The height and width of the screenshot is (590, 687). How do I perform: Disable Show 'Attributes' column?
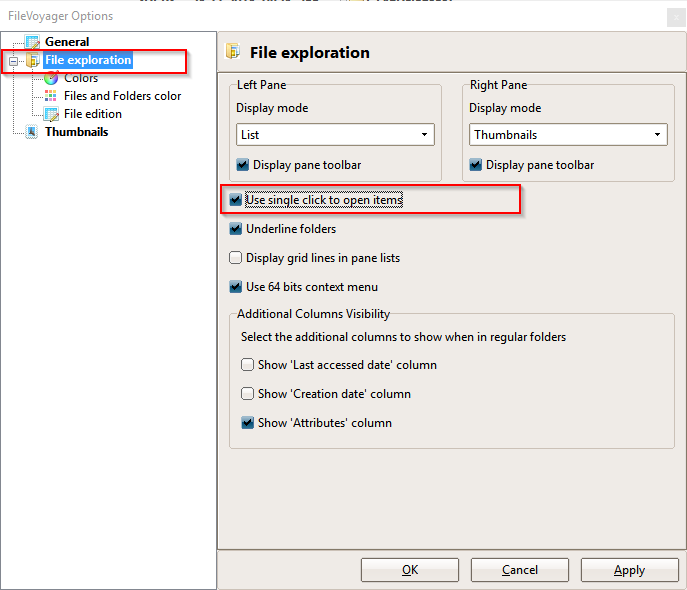tap(248, 423)
